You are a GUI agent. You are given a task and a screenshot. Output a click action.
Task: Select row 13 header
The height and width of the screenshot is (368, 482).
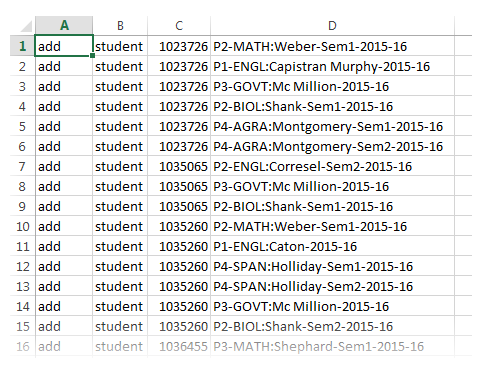click(x=22, y=286)
